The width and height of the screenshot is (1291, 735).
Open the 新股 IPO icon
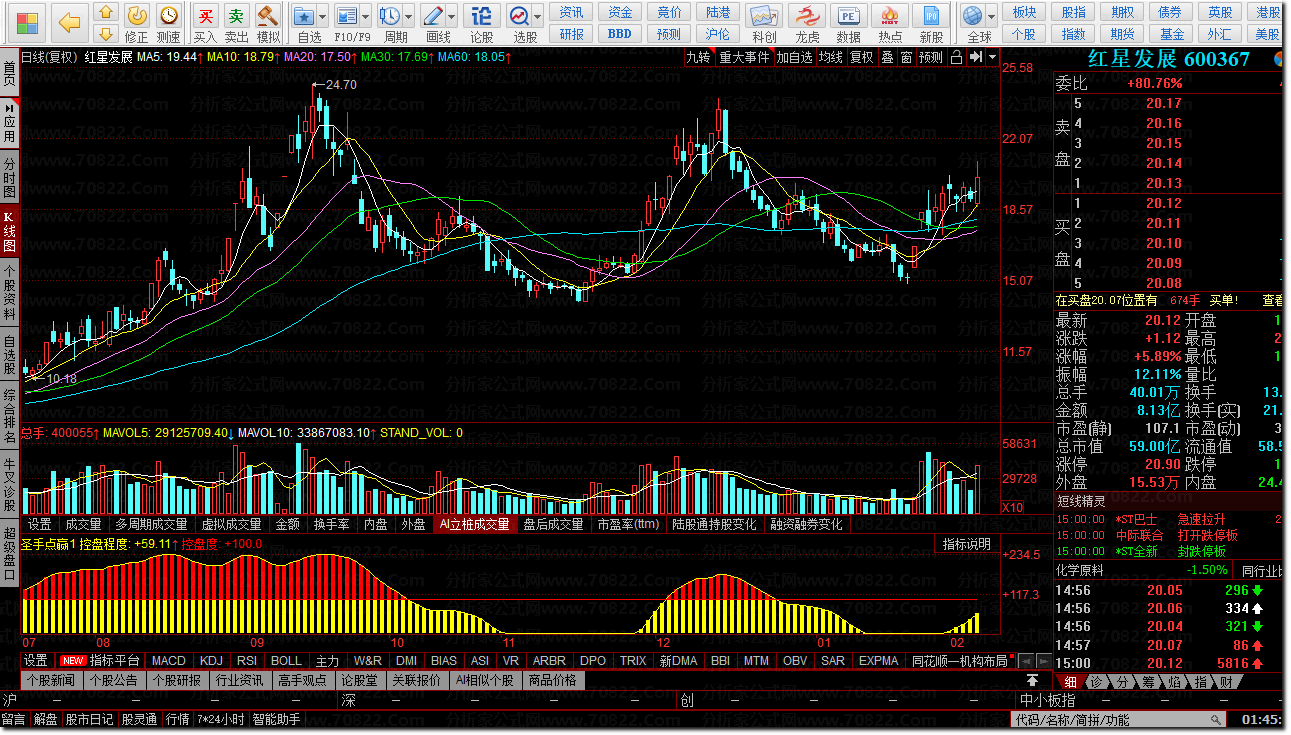pyautogui.click(x=931, y=15)
